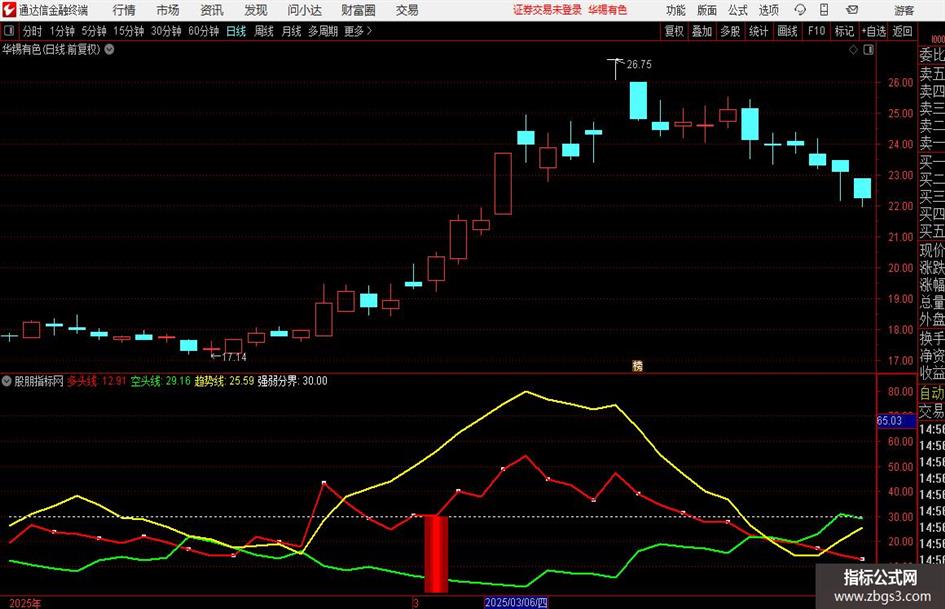Toggle the right info panel icon
This screenshot has width=945, height=609.
pos(868,50)
